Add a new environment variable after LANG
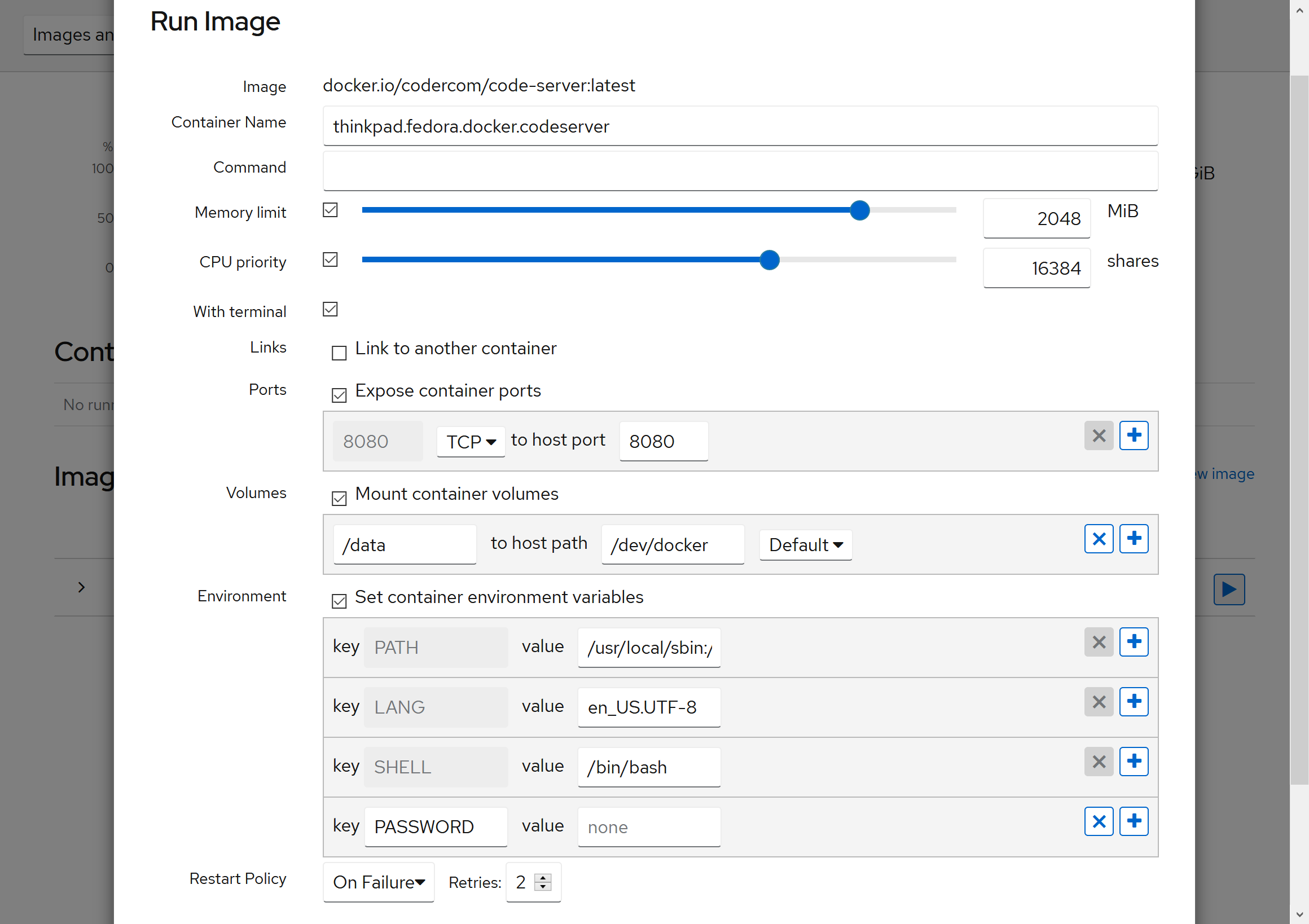1309x924 pixels. (1134, 702)
